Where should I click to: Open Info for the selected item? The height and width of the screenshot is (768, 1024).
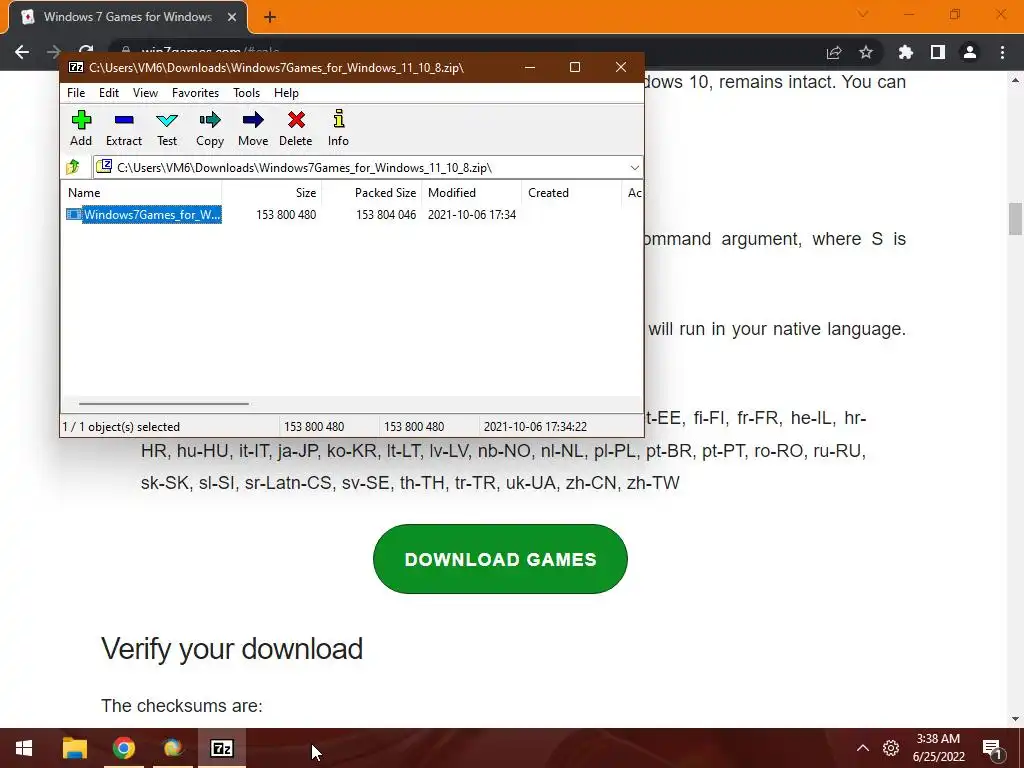[x=338, y=128]
